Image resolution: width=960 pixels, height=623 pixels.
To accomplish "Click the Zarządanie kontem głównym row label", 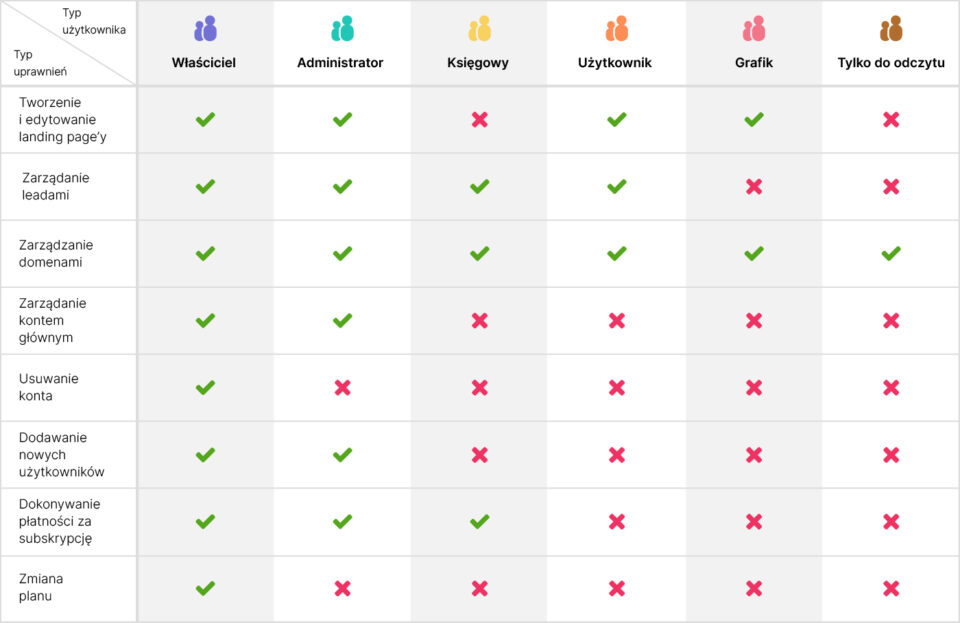I will click(53, 321).
